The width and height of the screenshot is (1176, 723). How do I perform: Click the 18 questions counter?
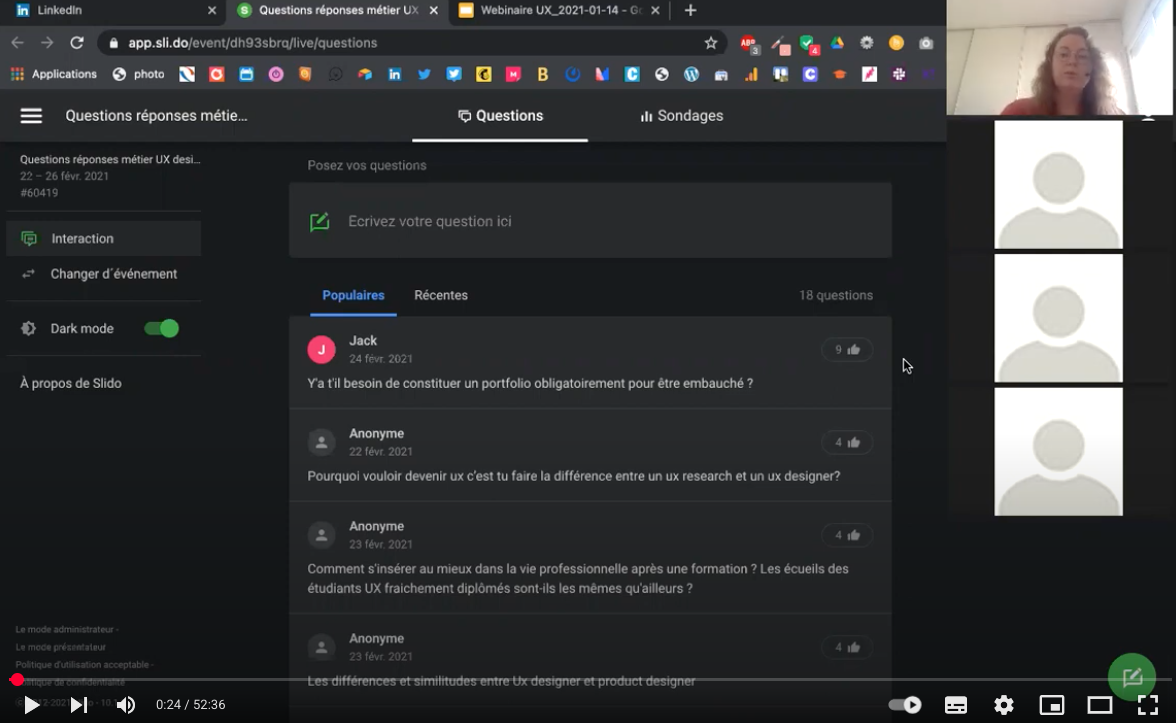[836, 296]
